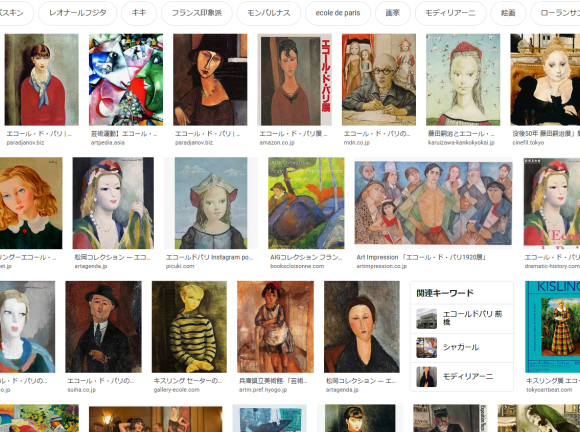The image size is (580, 432).
Task: Click the artm.pref.hyogo.jp source text
Action: click(263, 390)
